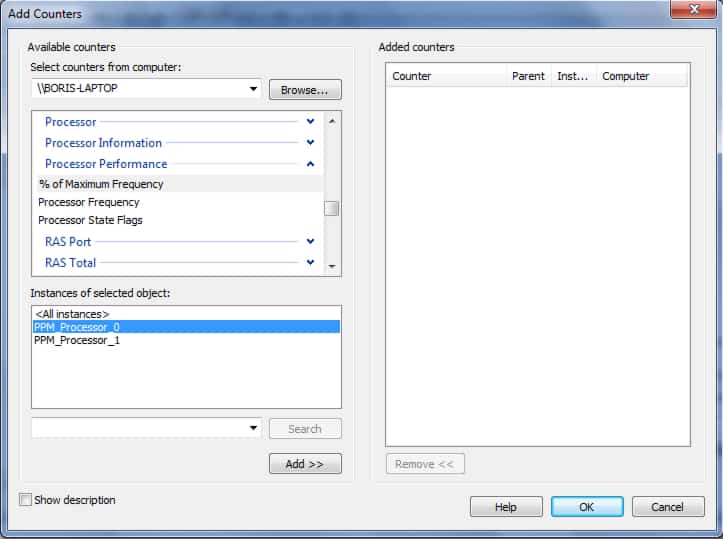Viewport: 723px width, 539px height.
Task: Click OK to confirm counters
Action: (x=587, y=507)
